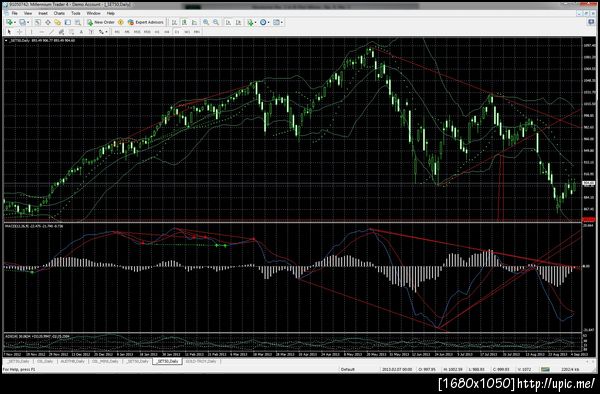
Task: Toggle chart Auto Scroll
Action: tap(228, 22)
